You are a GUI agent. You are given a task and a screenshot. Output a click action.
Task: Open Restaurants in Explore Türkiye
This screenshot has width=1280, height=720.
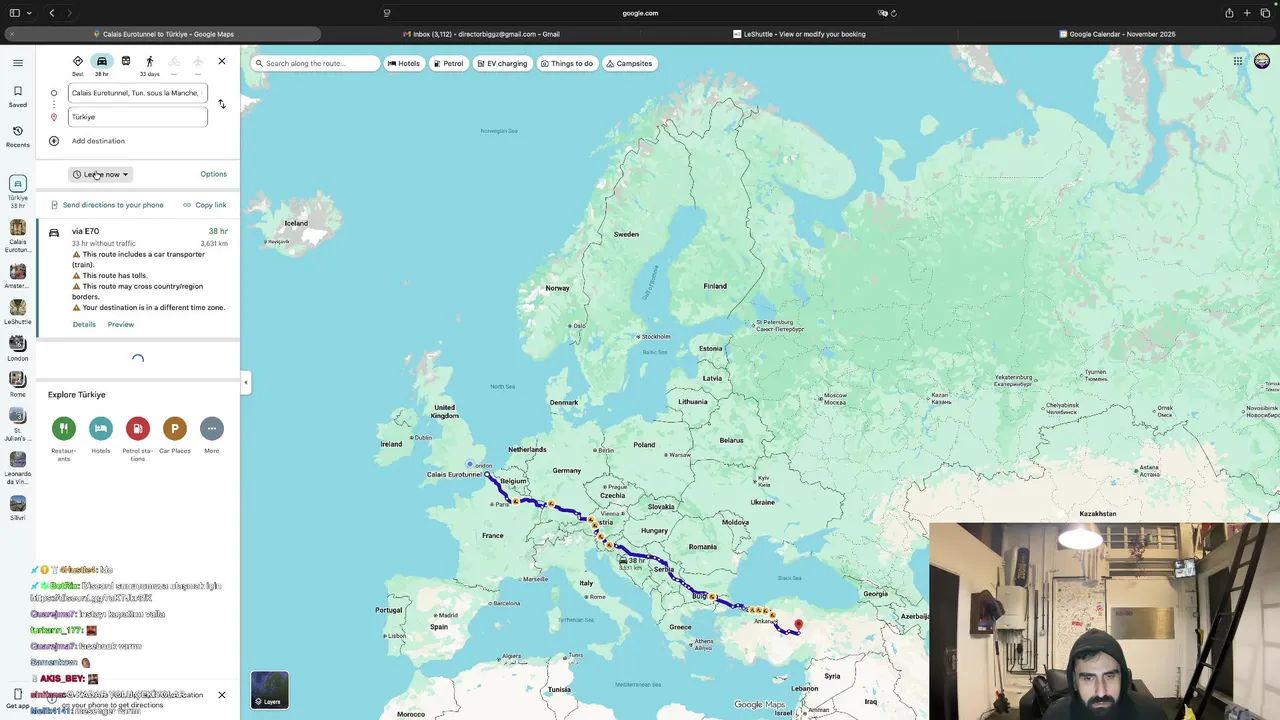pyautogui.click(x=64, y=439)
